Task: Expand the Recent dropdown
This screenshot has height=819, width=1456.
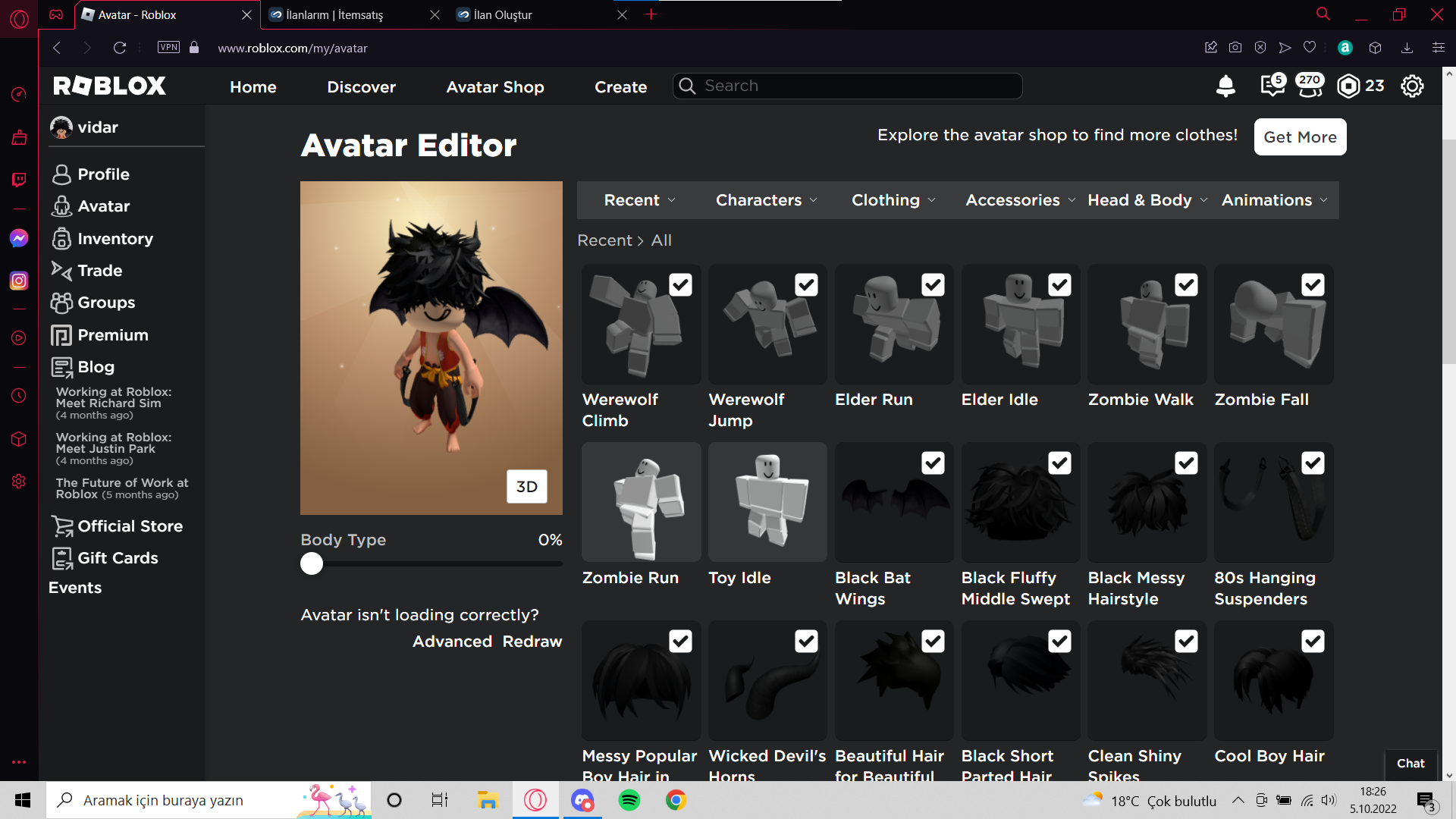Action: coord(639,200)
